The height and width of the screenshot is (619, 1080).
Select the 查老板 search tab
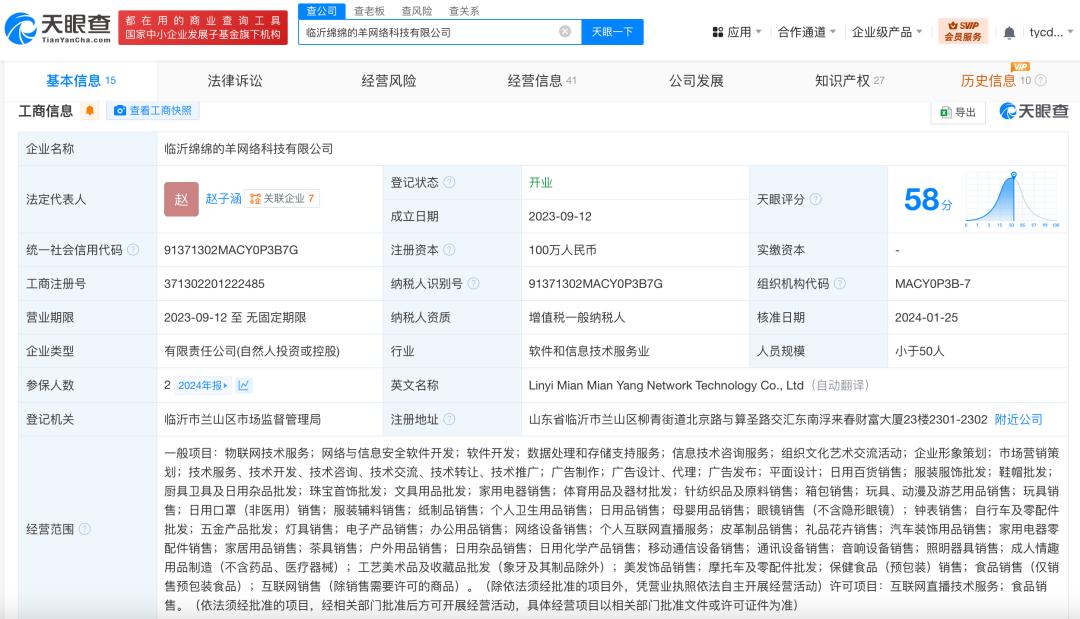(x=370, y=11)
